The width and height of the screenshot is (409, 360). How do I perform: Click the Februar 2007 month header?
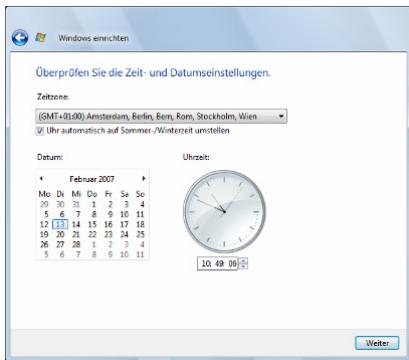tap(92, 179)
